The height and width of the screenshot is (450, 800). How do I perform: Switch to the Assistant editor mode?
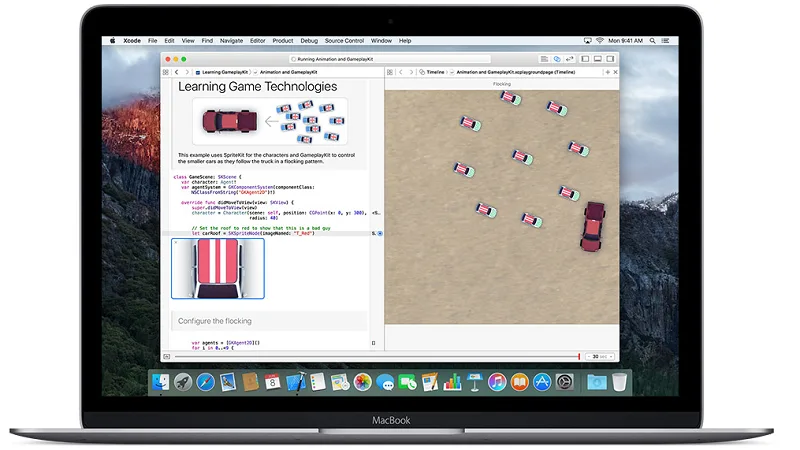point(557,59)
